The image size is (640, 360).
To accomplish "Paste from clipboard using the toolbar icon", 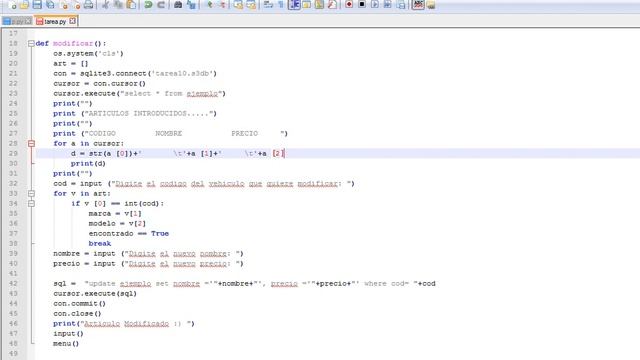I will [131, 5].
